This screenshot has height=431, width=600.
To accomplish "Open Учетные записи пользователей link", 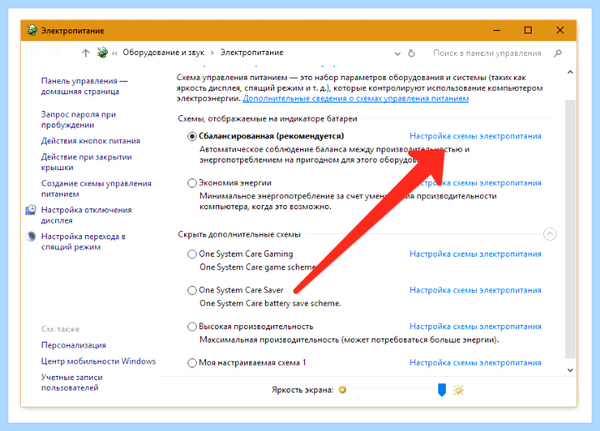I will pyautogui.click(x=72, y=382).
